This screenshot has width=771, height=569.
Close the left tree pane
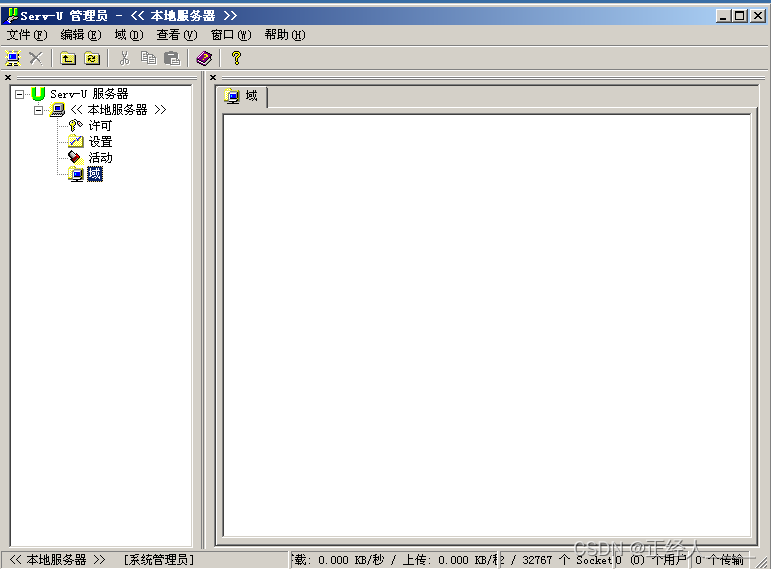click(8, 77)
